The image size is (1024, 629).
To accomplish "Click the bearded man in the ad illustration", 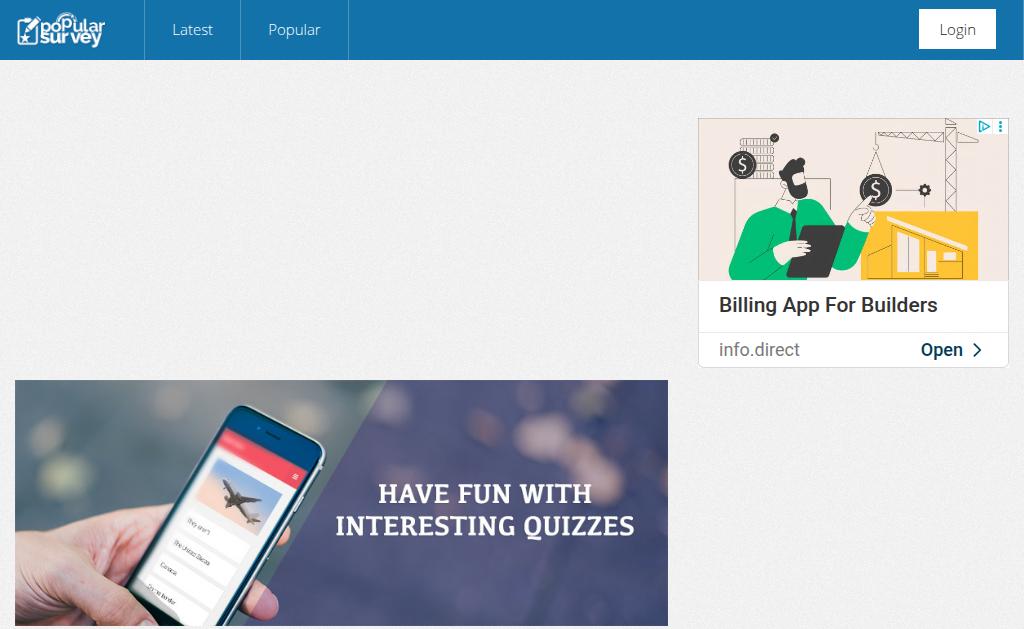I will tap(797, 219).
